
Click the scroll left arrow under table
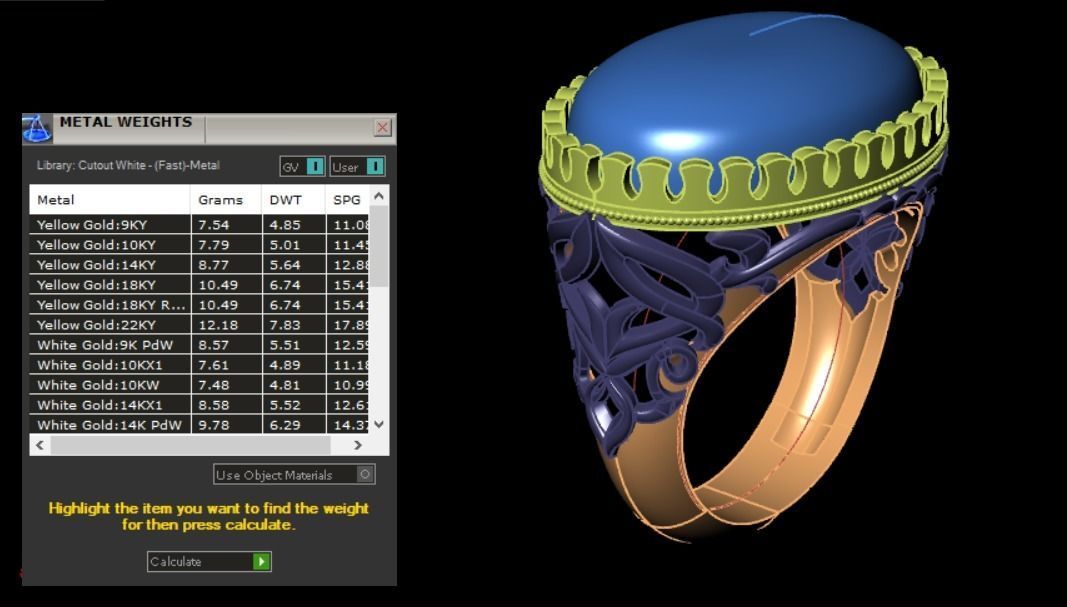coord(39,445)
